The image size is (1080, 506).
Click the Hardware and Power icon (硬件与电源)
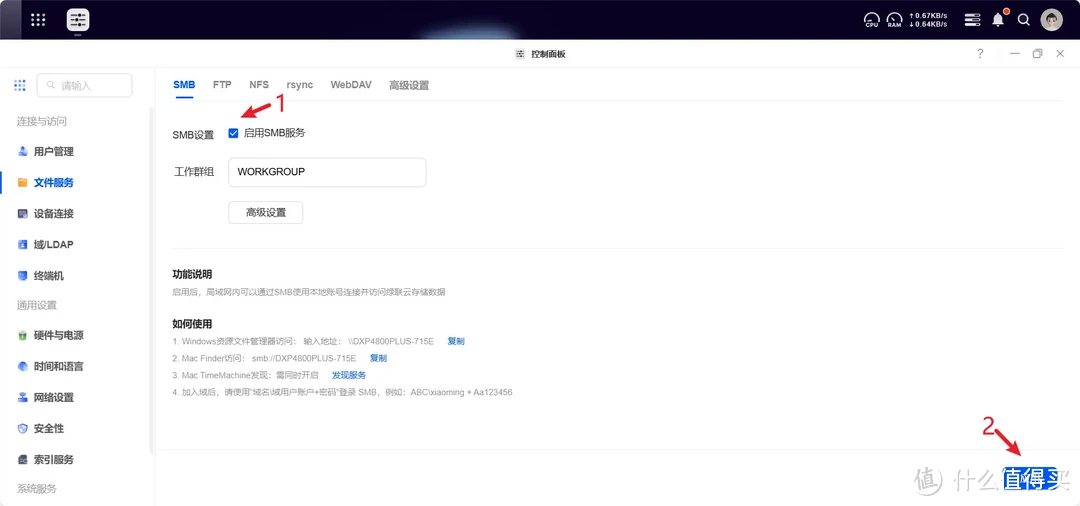(x=23, y=335)
